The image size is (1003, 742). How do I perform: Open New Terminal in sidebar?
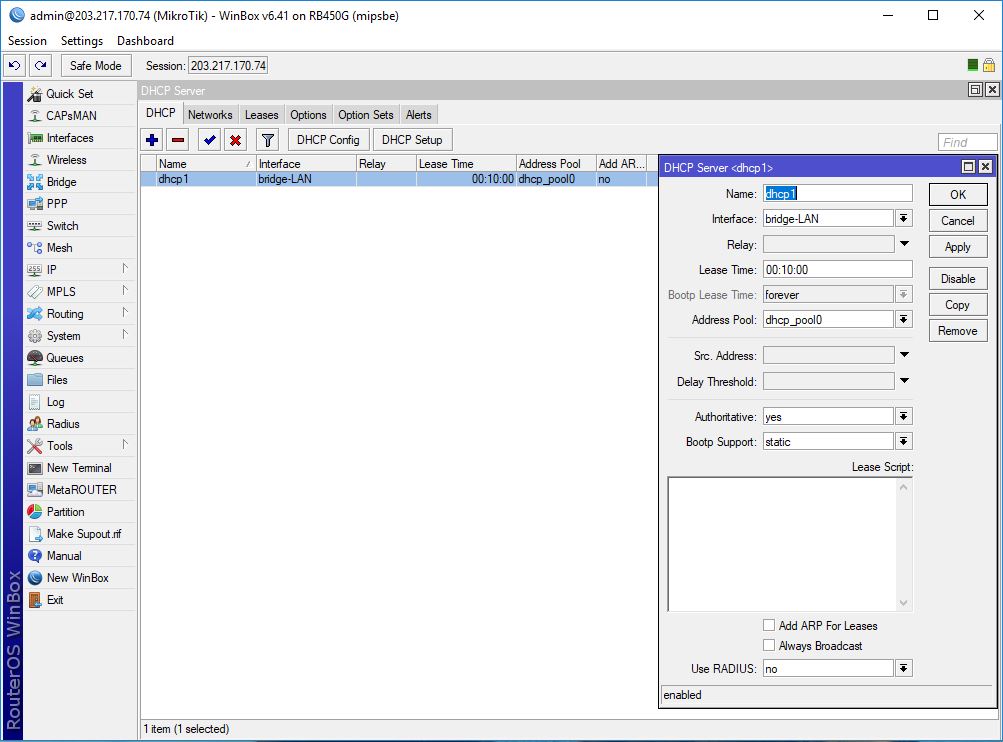point(79,468)
